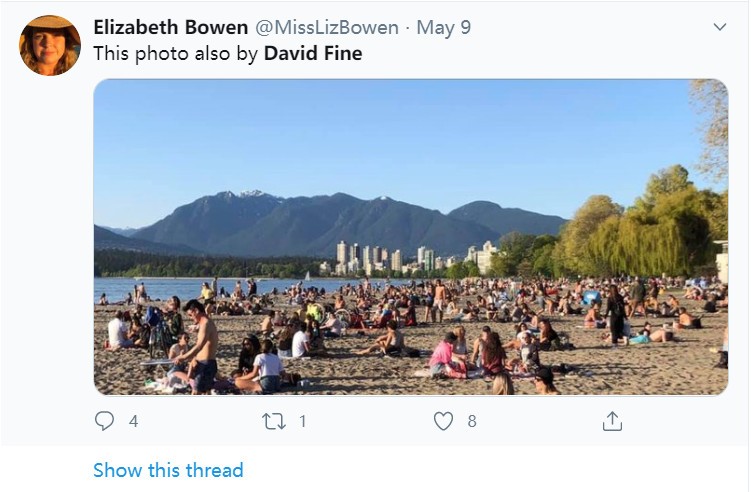Like the tweet with the heart icon
This screenshot has height=492, width=751.
[443, 421]
